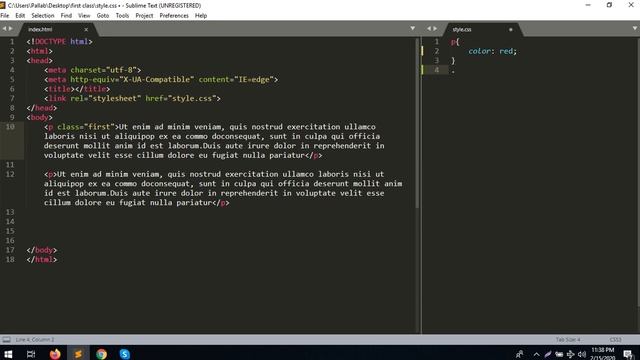This screenshot has height=360, width=640.
Task: Open the Selection menu
Action: [43, 16]
